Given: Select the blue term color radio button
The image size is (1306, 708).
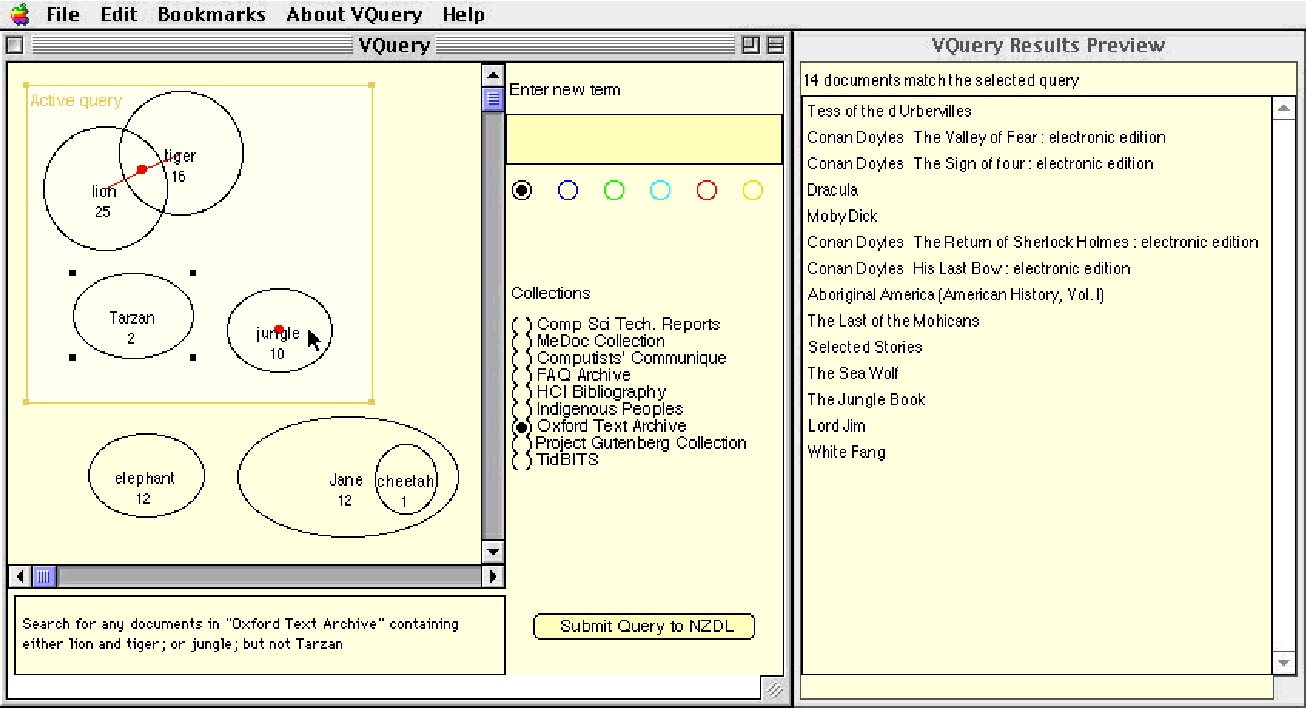Looking at the screenshot, I should [568, 190].
